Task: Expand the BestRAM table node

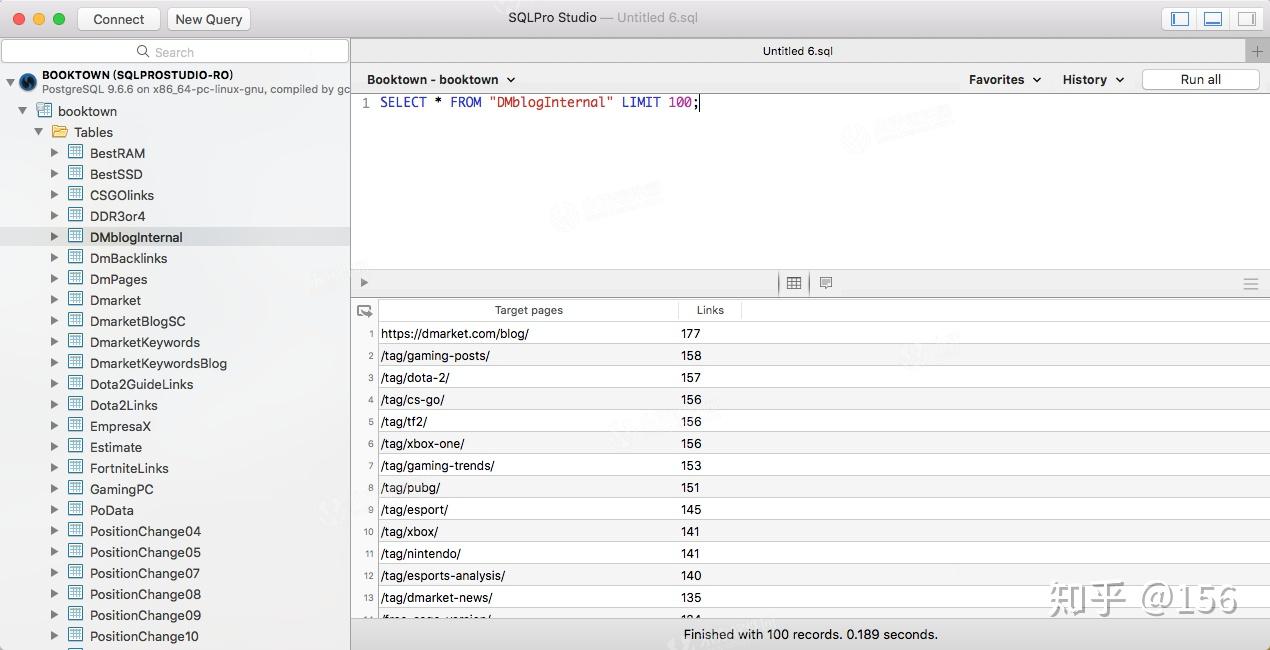Action: (55, 153)
